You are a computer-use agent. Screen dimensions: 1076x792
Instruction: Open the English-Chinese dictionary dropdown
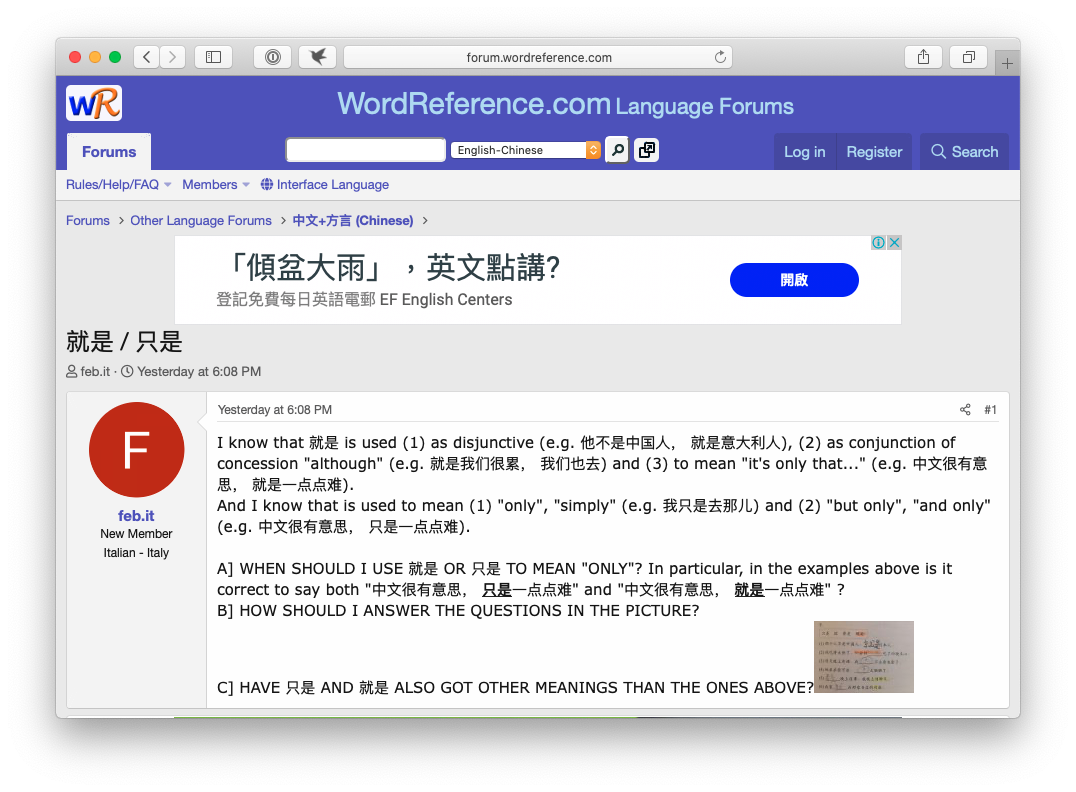(526, 150)
